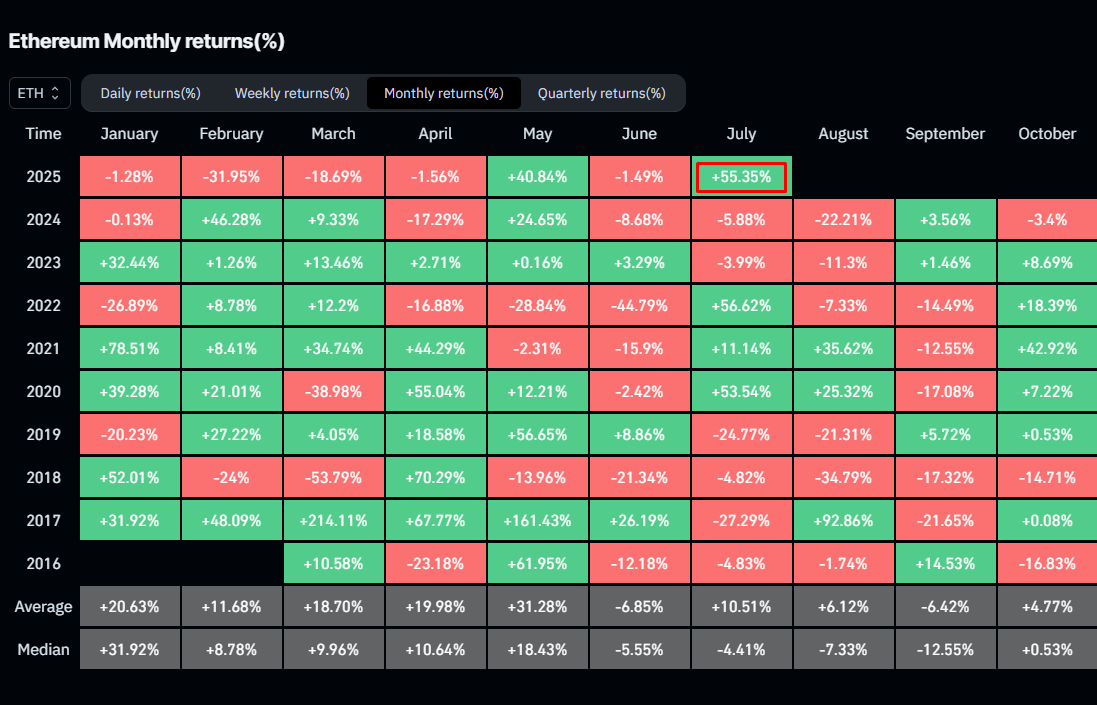
Task: Click the -12.55% September median cell
Action: click(945, 650)
